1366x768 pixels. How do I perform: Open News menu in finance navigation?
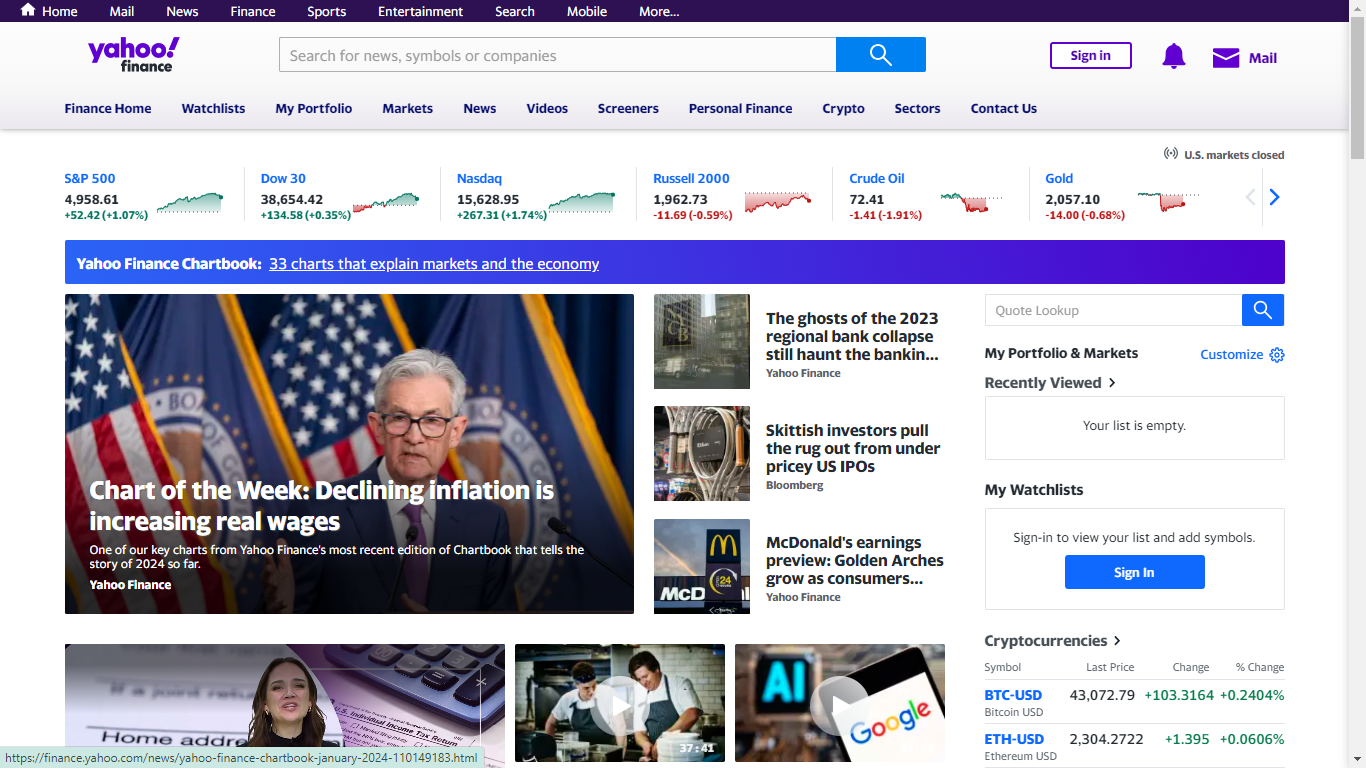[x=480, y=108]
